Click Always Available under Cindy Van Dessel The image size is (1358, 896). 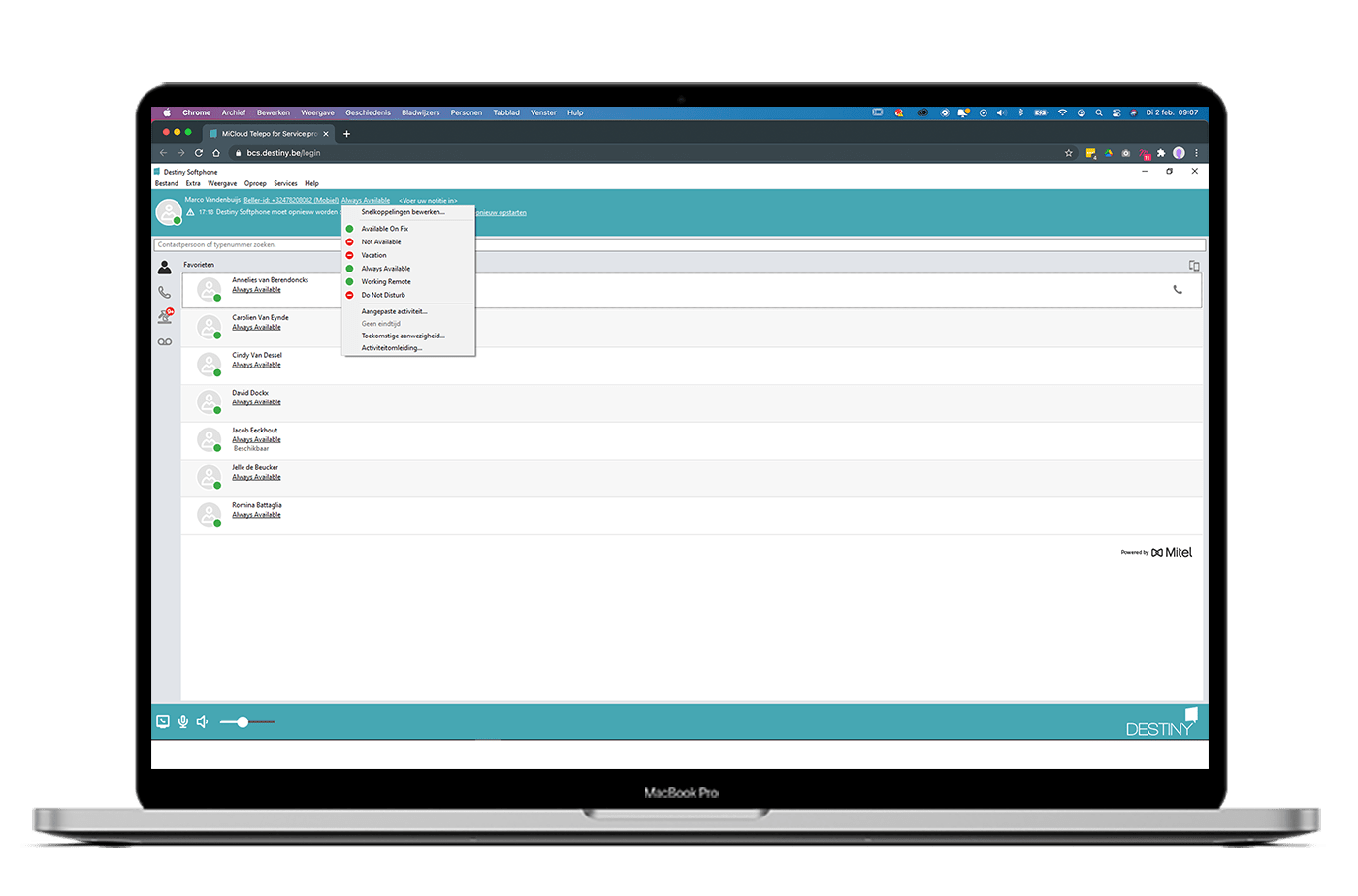256,365
